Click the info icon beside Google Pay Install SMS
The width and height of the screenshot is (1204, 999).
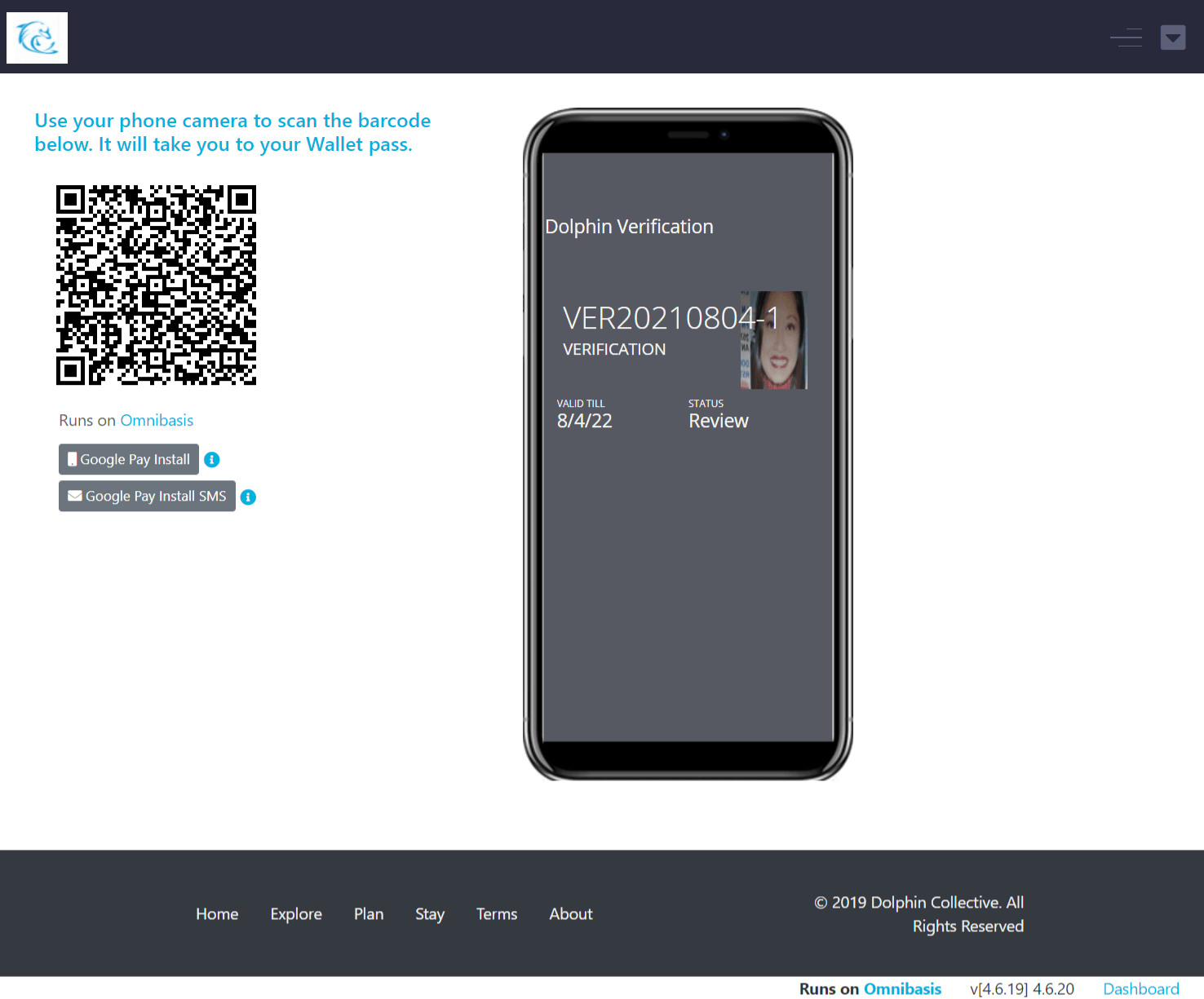(x=248, y=497)
